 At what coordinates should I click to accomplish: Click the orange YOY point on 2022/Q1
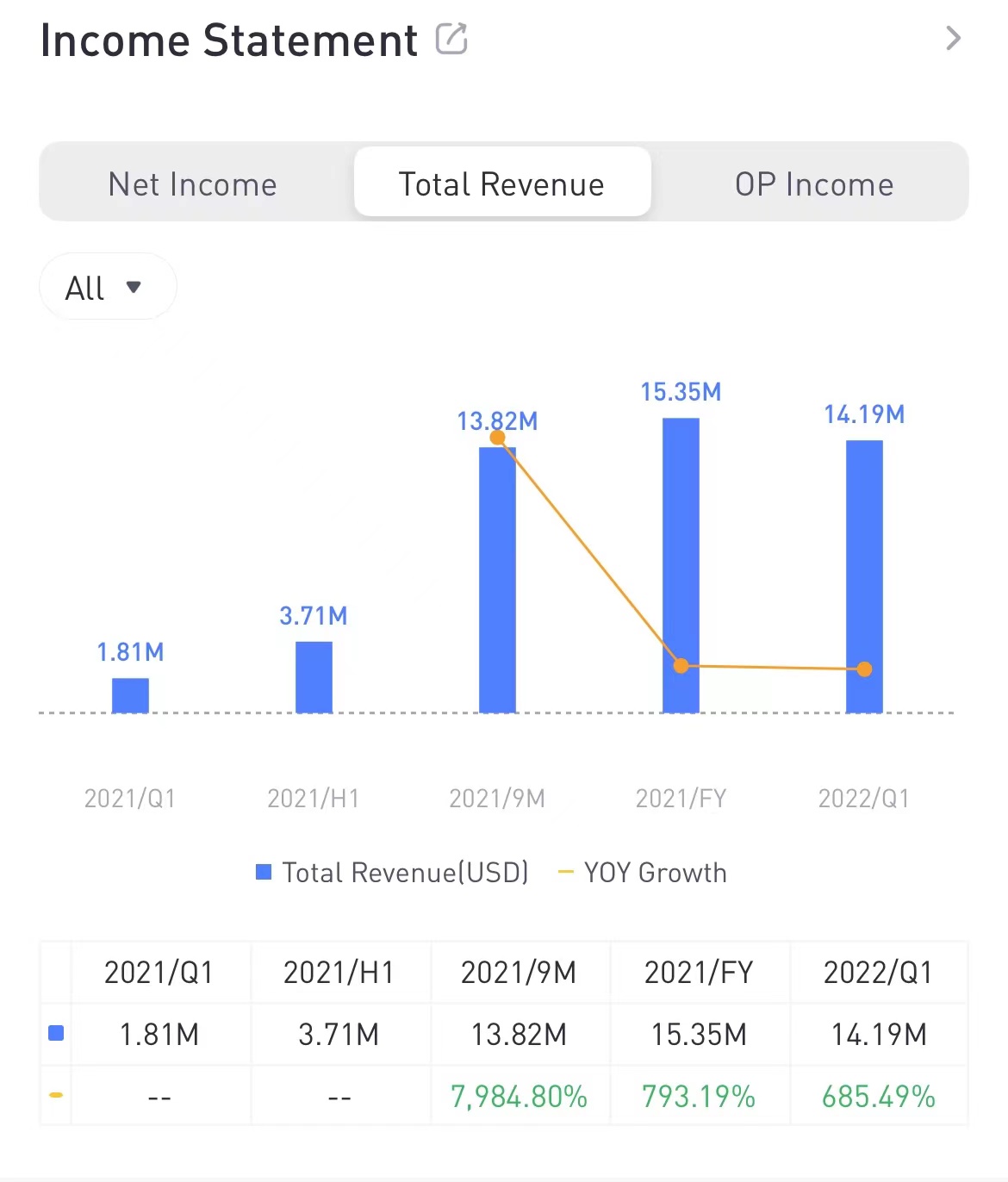864,669
